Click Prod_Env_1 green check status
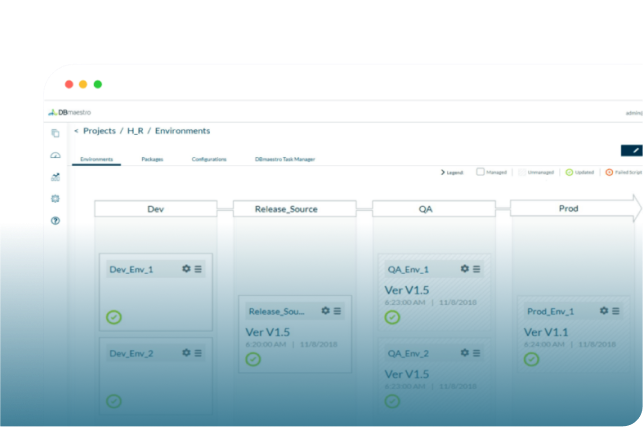This screenshot has width=643, height=427. pyautogui.click(x=531, y=359)
